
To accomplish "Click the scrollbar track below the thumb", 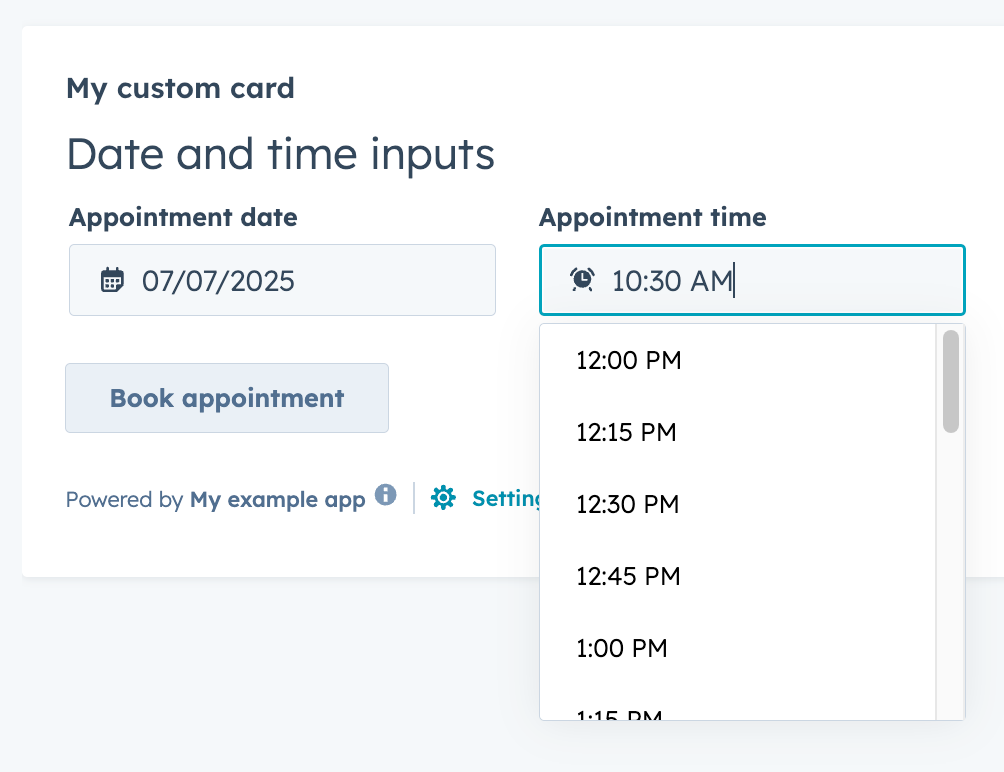I will [x=951, y=580].
